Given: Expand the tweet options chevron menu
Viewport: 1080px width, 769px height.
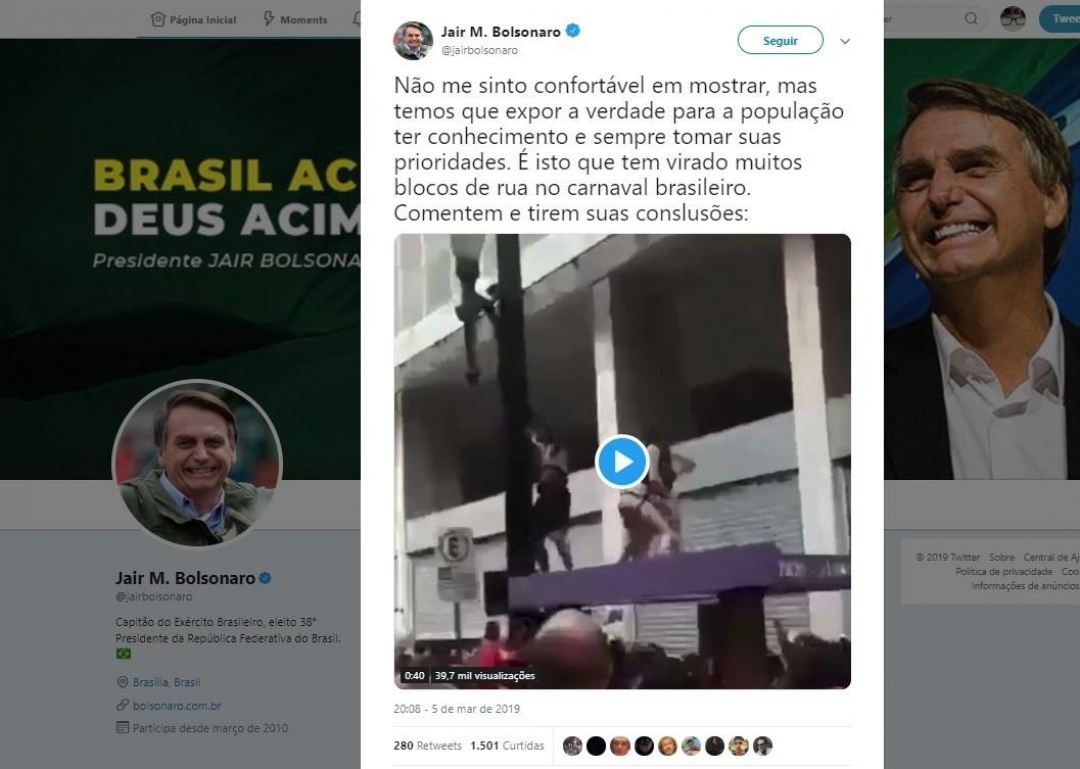Looking at the screenshot, I should point(845,42).
